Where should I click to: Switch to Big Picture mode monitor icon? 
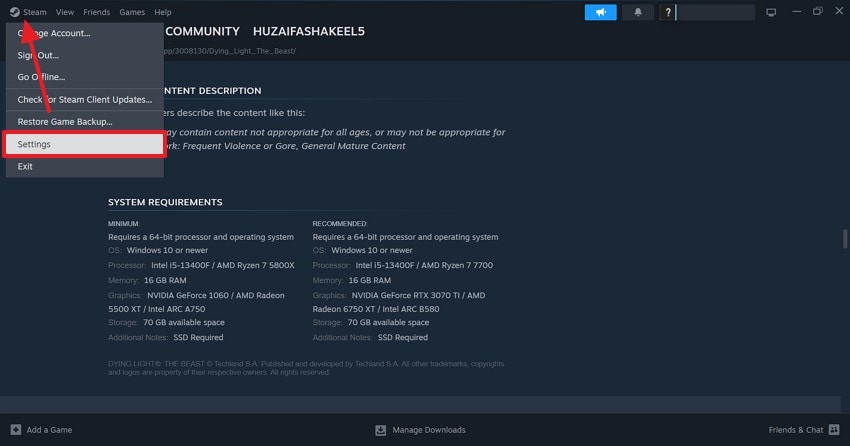(771, 12)
